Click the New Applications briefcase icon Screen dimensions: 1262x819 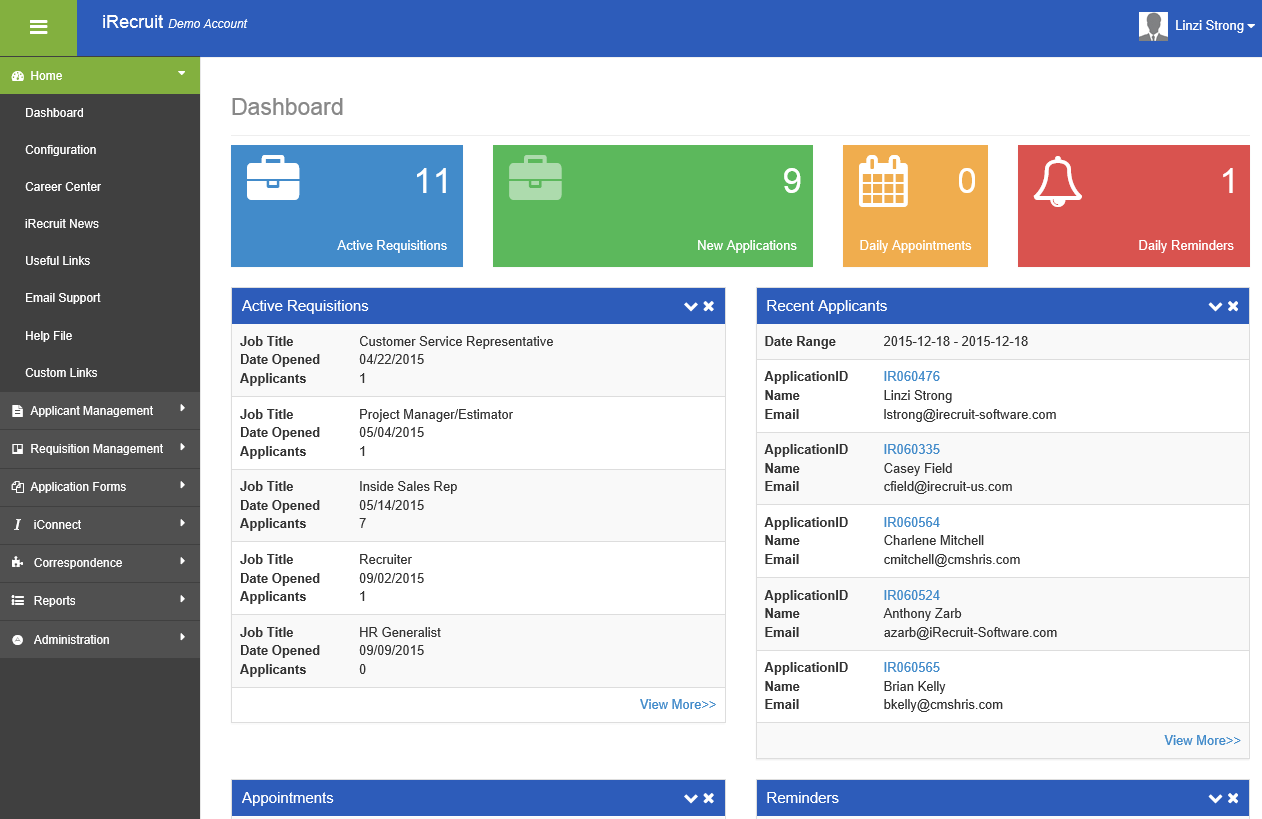click(x=535, y=178)
